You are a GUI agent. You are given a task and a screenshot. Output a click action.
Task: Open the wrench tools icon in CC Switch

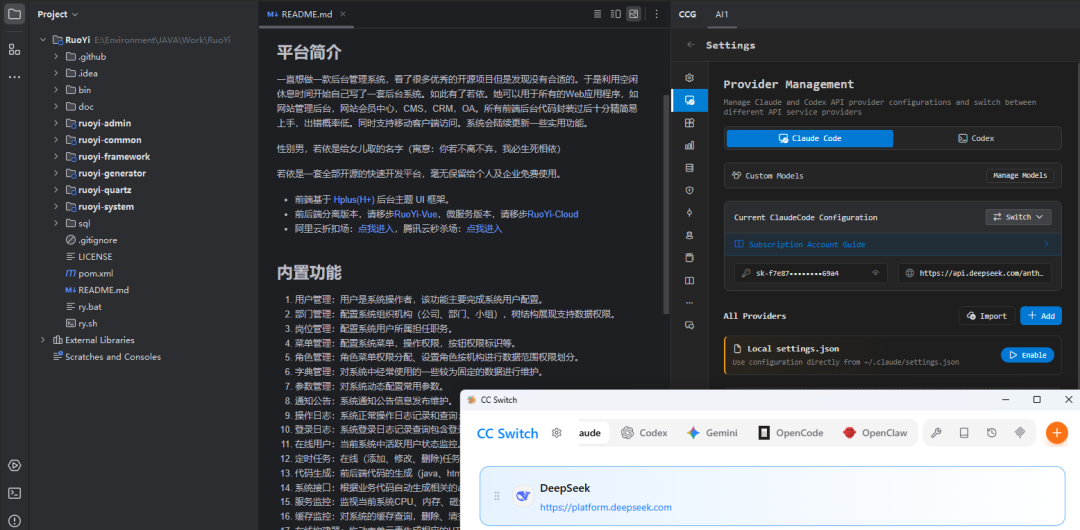936,433
